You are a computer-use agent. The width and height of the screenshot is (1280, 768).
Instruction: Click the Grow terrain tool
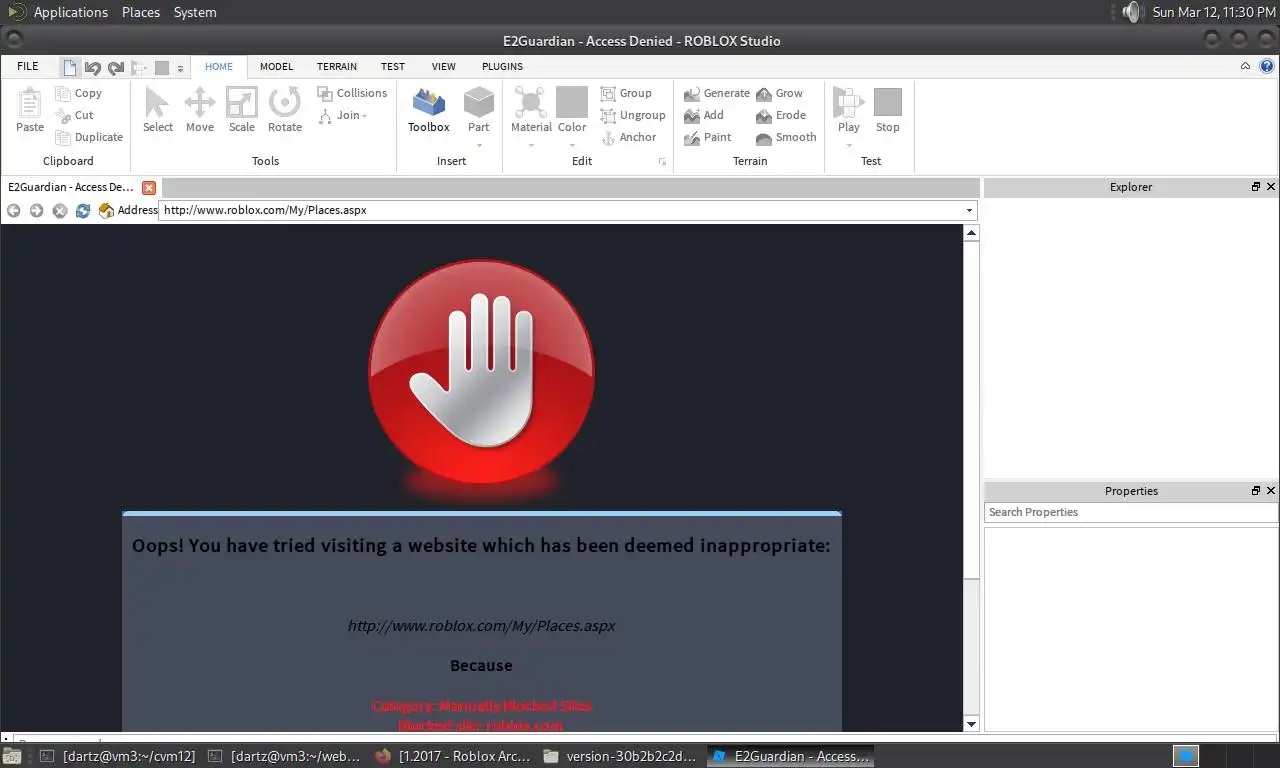click(x=779, y=93)
